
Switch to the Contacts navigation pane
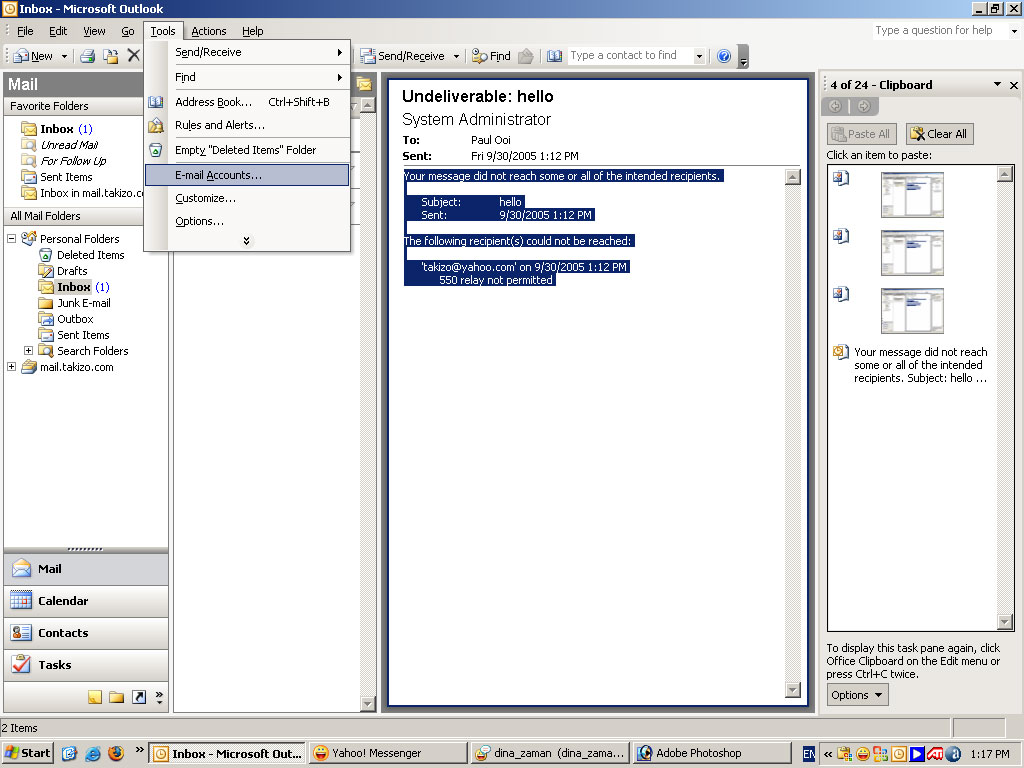[86, 633]
